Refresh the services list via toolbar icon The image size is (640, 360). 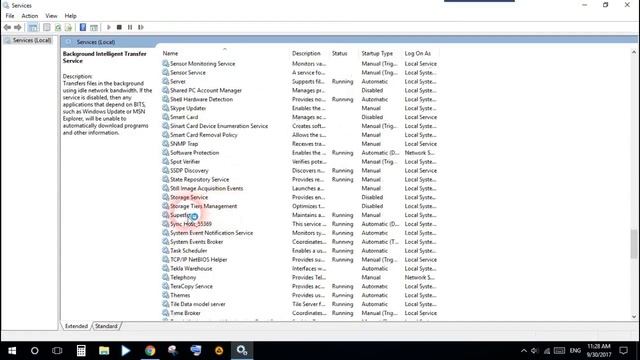click(x=58, y=27)
